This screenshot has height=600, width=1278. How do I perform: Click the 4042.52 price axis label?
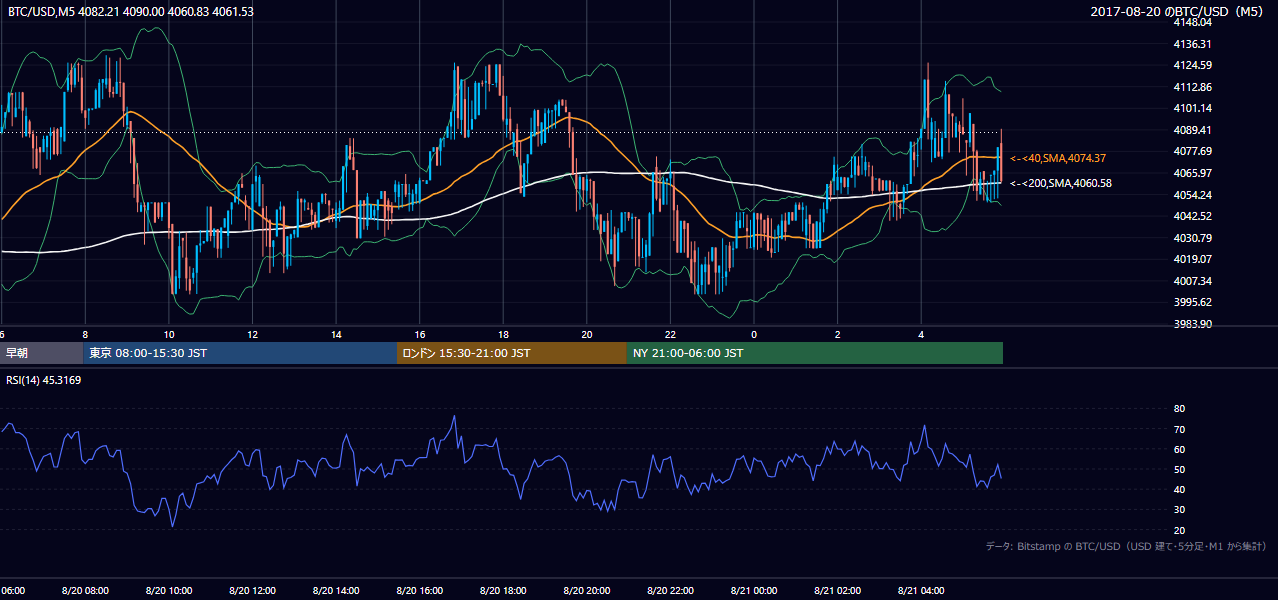pos(1193,216)
